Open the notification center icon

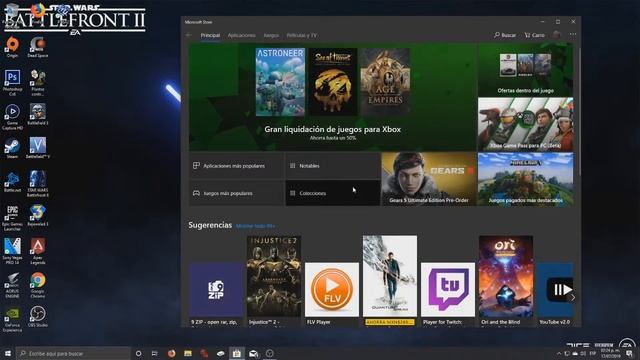pyautogui.click(x=629, y=353)
